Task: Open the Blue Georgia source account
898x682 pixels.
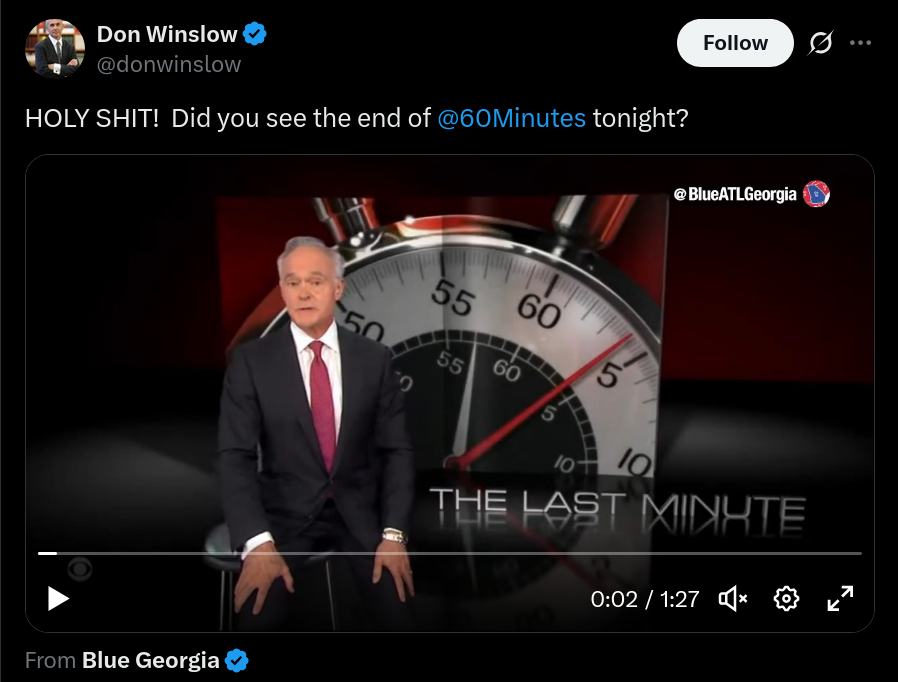Action: (151, 660)
